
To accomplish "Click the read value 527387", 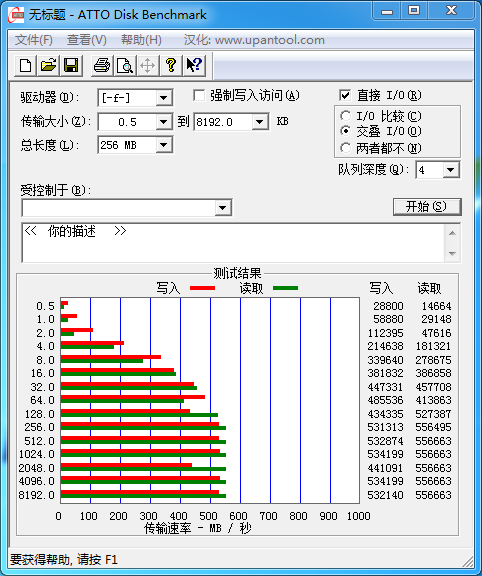I will point(433,414).
